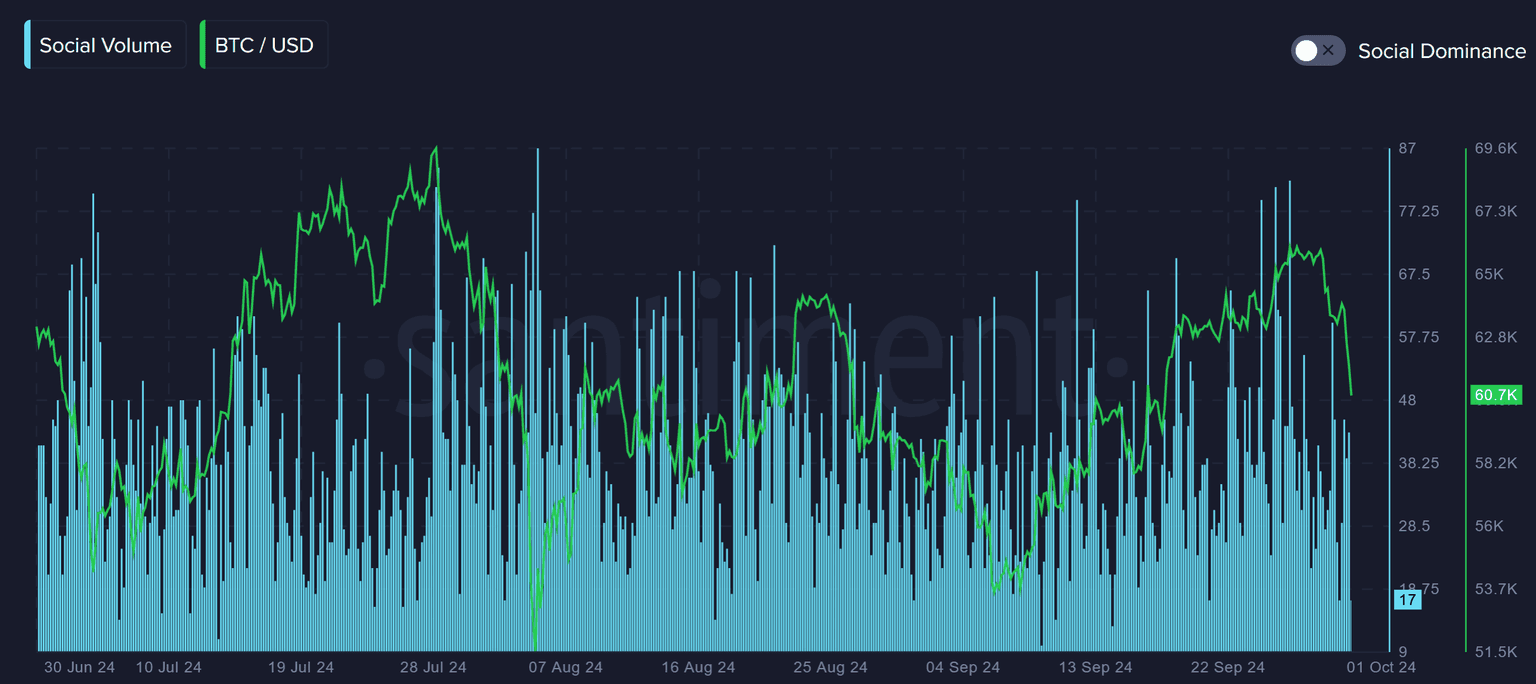1536x684 pixels.
Task: Click the Social Dominance label text
Action: point(1441,51)
